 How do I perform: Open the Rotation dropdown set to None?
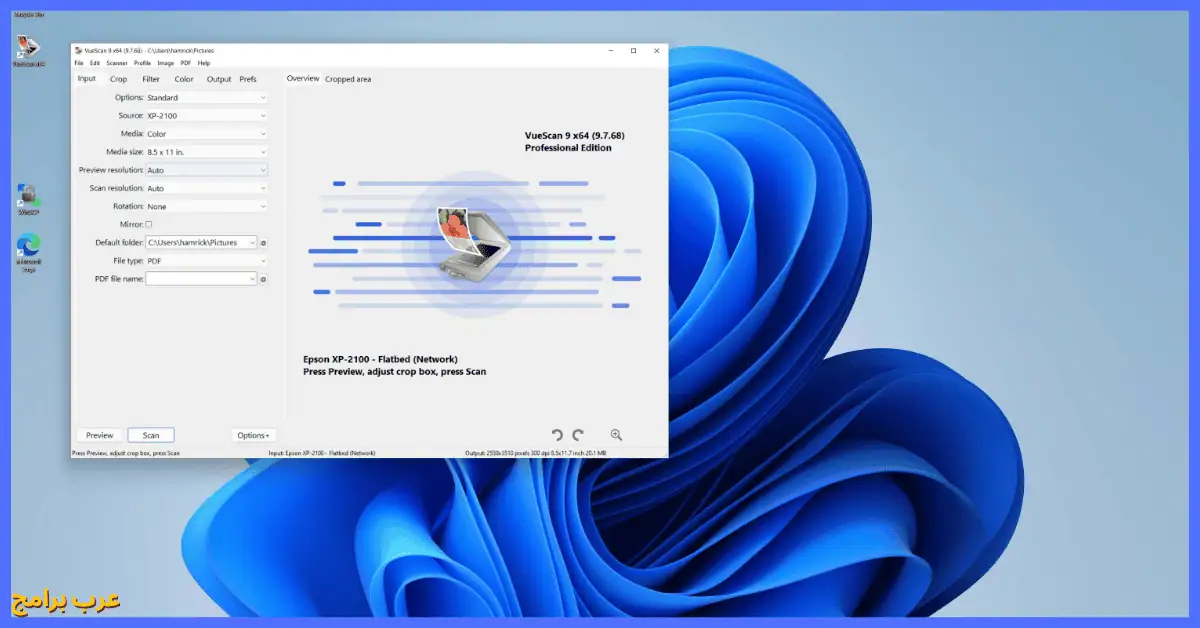[x=207, y=206]
